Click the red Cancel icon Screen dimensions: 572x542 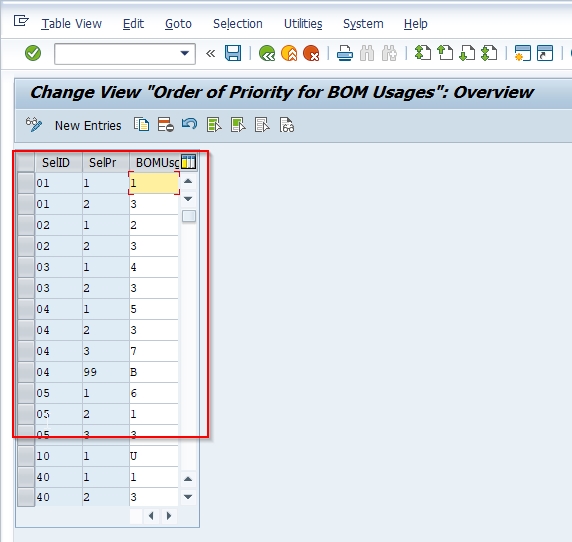[x=312, y=53]
